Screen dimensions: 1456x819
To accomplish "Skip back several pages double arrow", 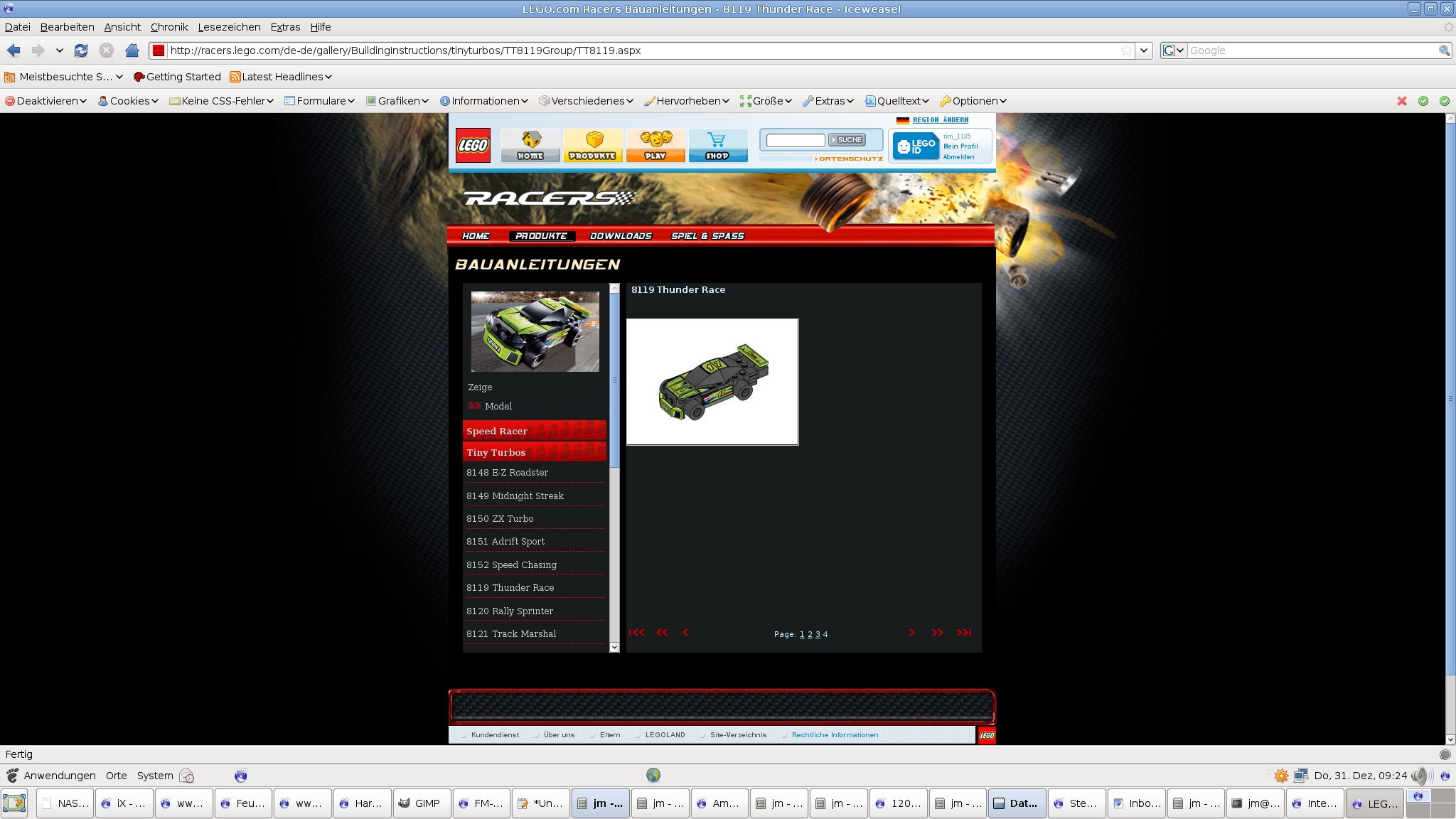I will (662, 633).
